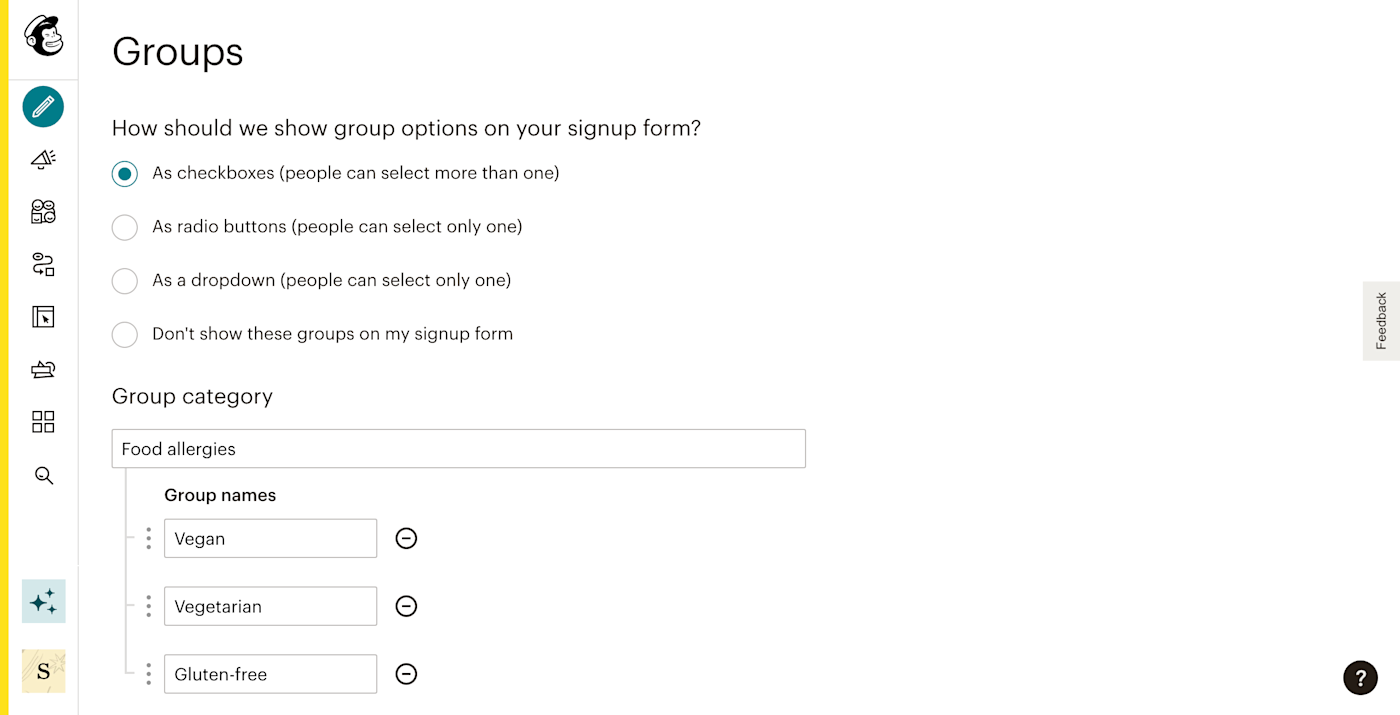
Task: Select the As checkboxes option
Action: (125, 174)
